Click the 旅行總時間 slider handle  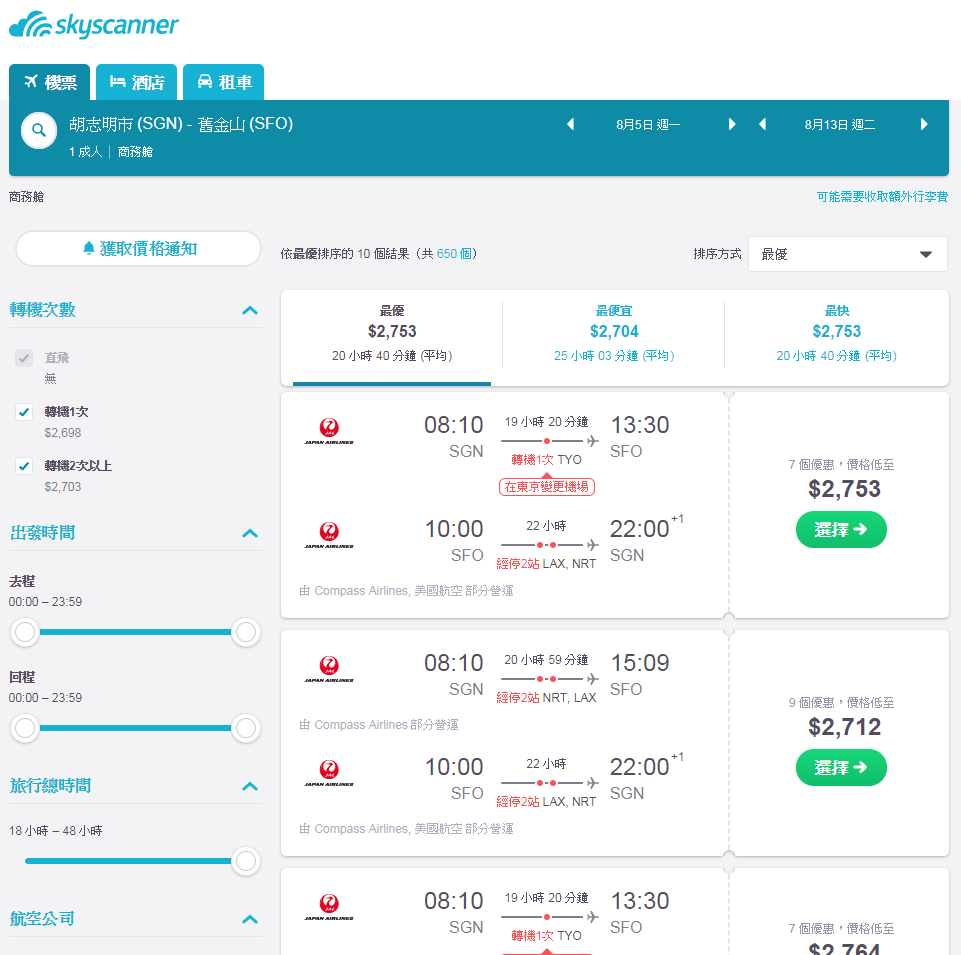coord(246,861)
